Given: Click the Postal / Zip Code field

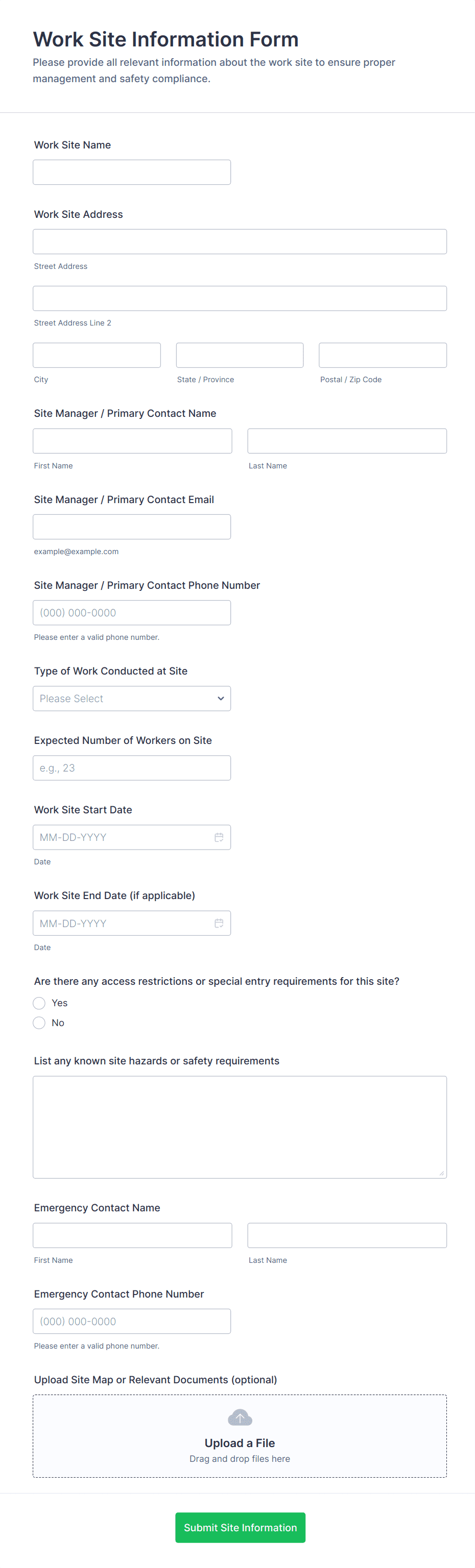Looking at the screenshot, I should pyautogui.click(x=383, y=355).
